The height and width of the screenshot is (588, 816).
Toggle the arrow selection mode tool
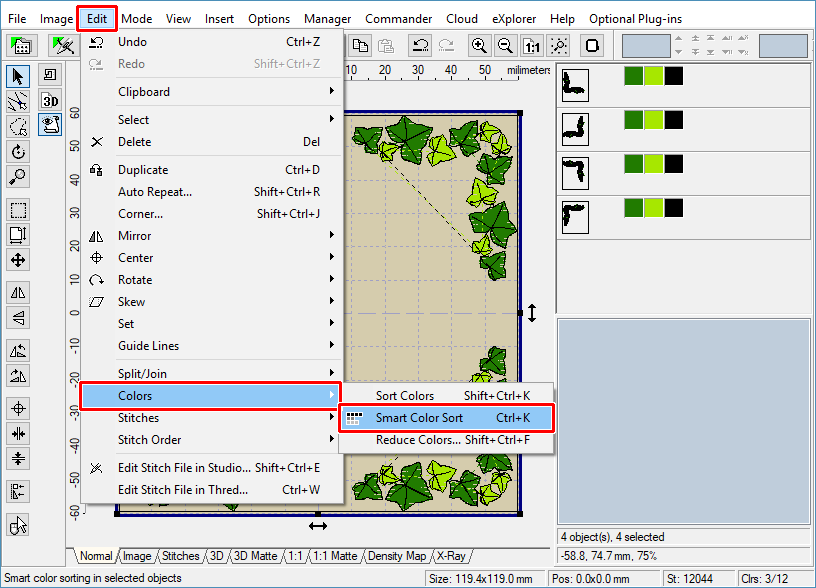[18, 76]
